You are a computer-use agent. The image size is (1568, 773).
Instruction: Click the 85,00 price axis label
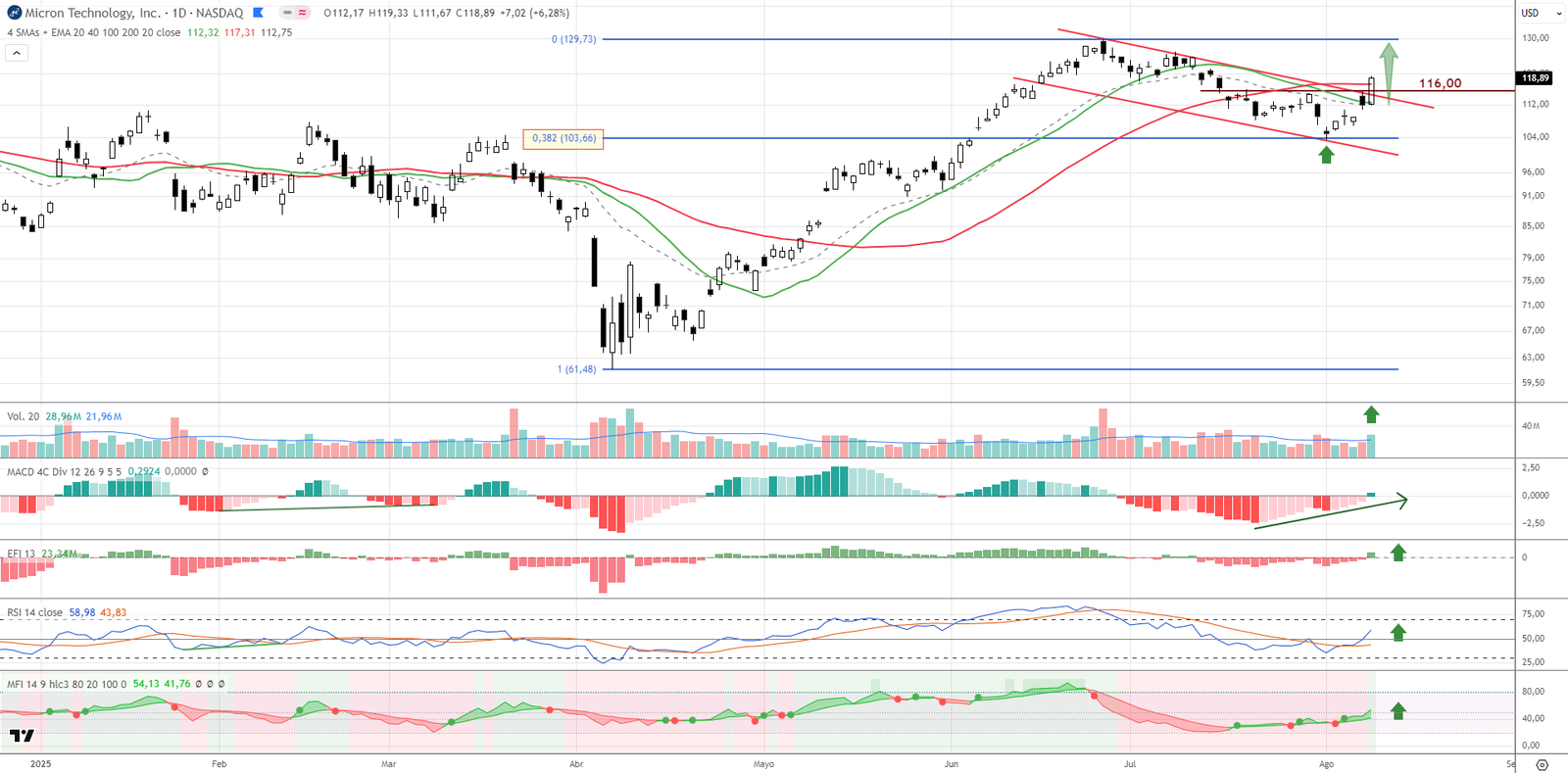point(1533,226)
